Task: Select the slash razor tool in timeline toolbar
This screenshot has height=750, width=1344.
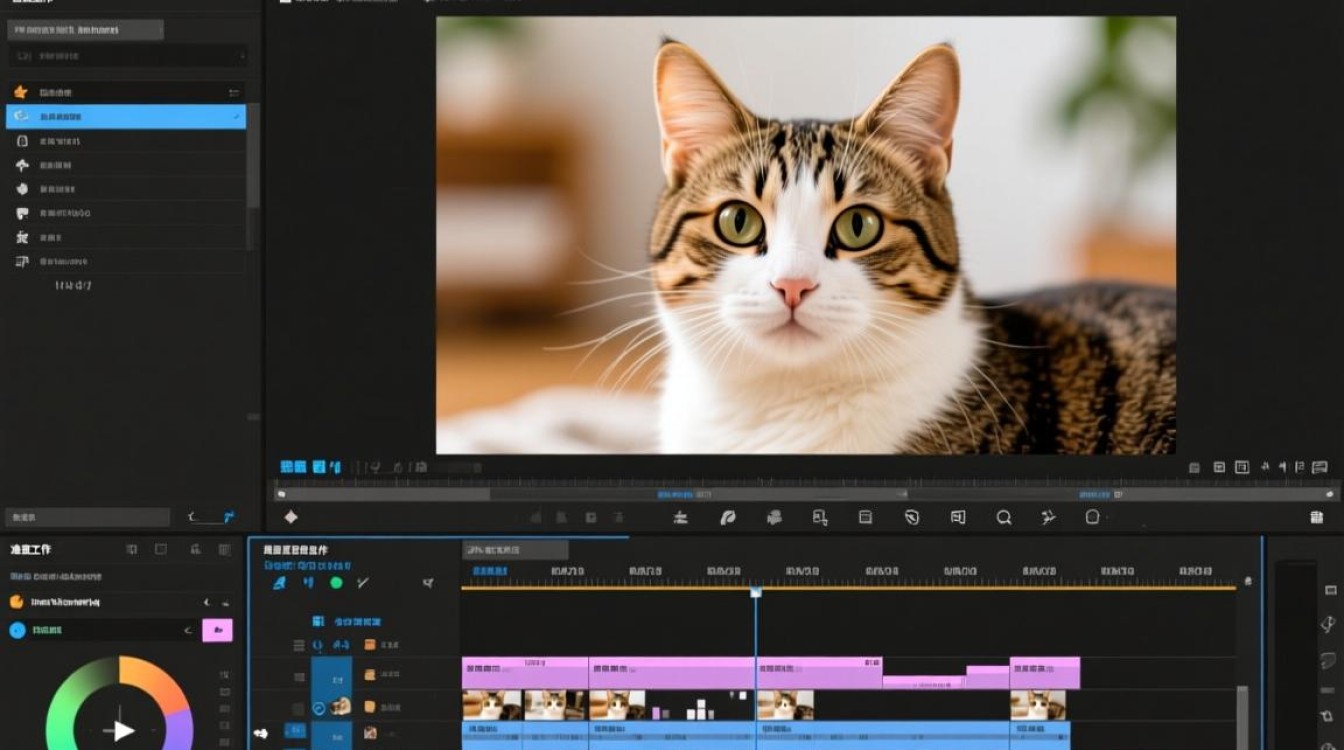Action: pyautogui.click(x=363, y=582)
